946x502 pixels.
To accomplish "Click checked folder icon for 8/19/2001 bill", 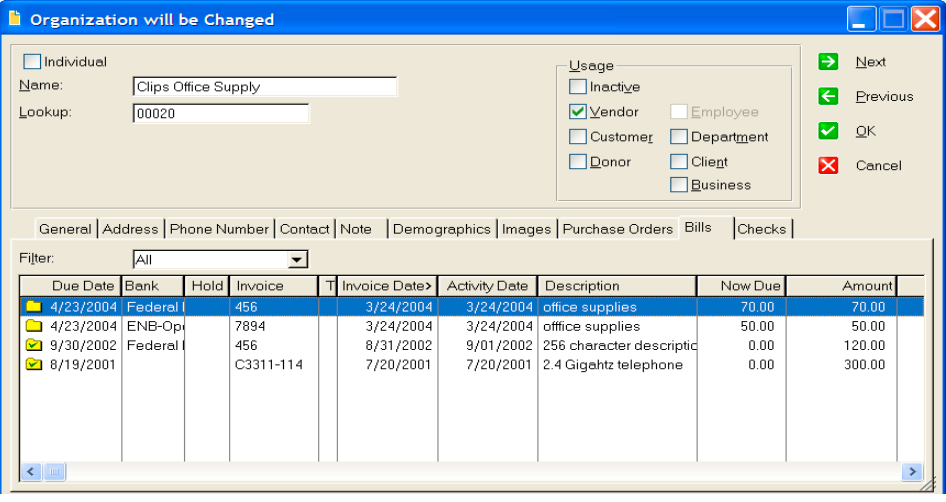I will (34, 364).
